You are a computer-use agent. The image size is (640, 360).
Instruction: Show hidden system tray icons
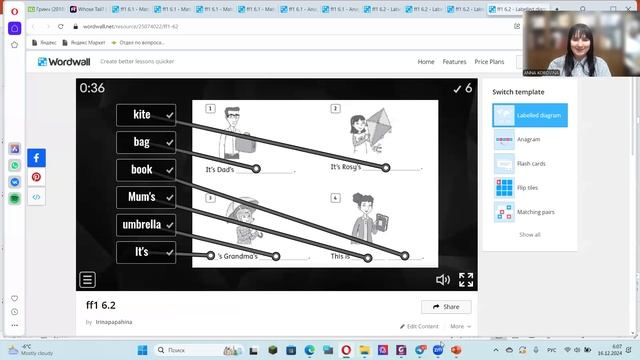click(x=496, y=350)
